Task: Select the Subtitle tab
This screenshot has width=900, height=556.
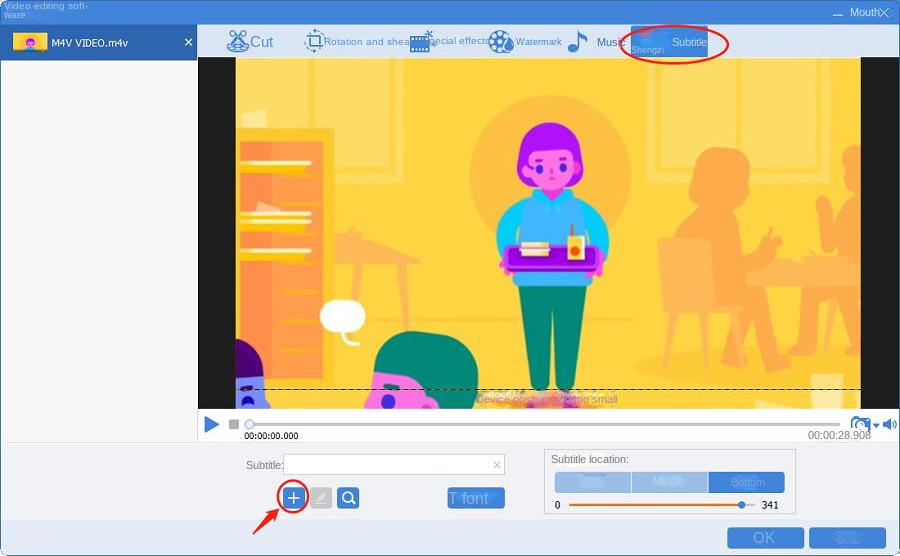Action: coord(670,43)
